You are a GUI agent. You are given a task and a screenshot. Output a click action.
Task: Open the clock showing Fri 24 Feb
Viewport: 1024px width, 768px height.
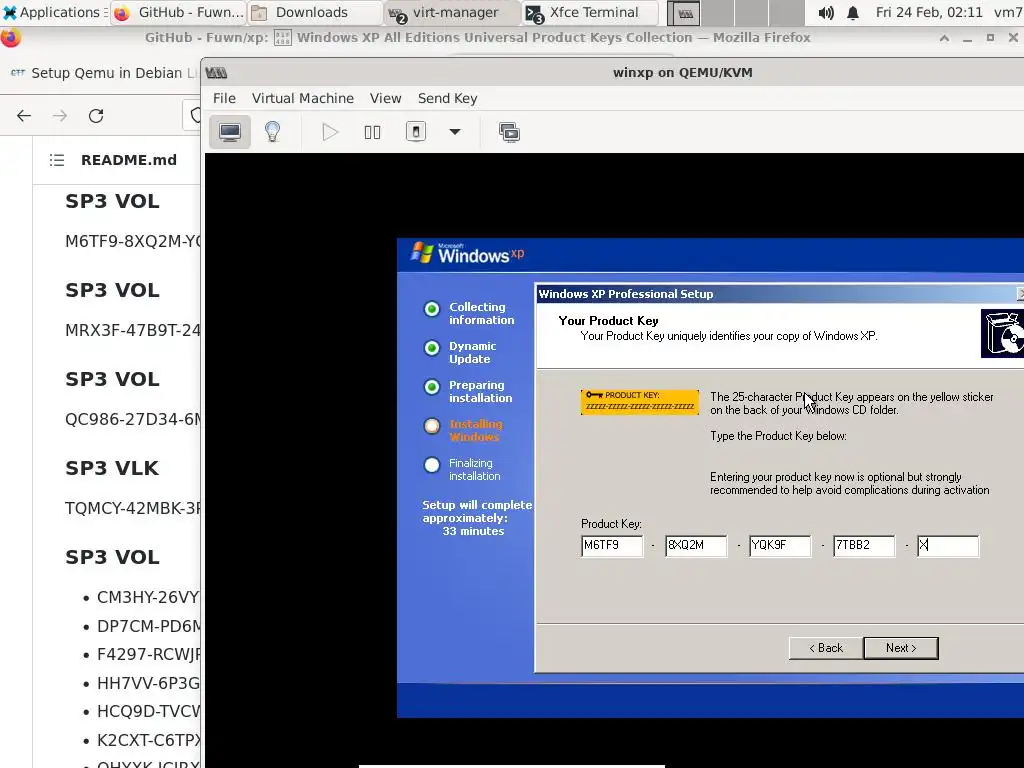pos(929,12)
